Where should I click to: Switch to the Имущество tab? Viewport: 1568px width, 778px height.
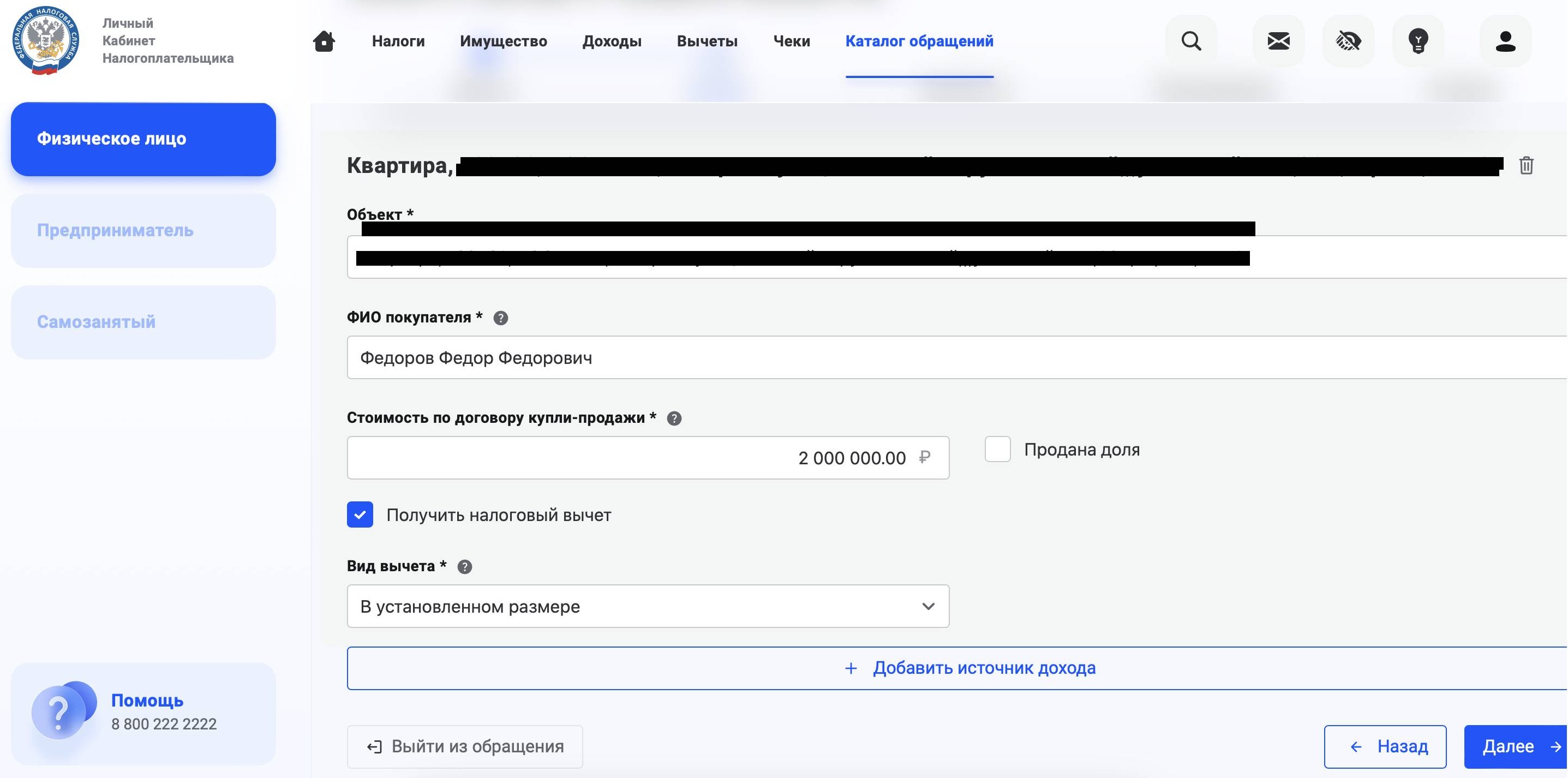[x=504, y=41]
